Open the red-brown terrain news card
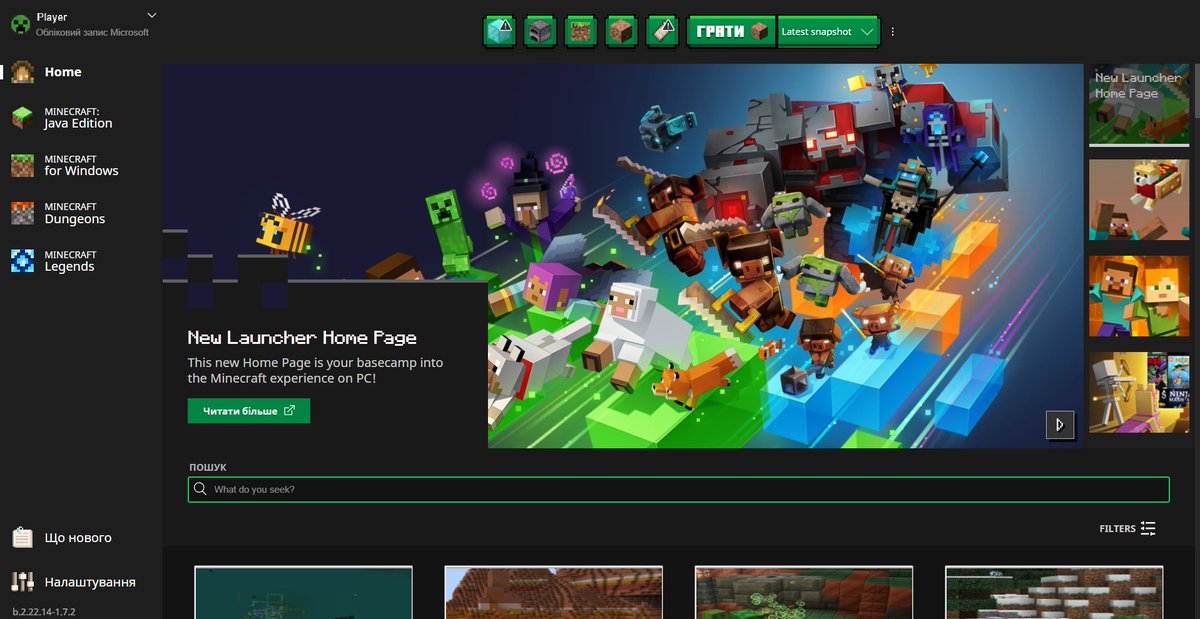 click(x=554, y=592)
